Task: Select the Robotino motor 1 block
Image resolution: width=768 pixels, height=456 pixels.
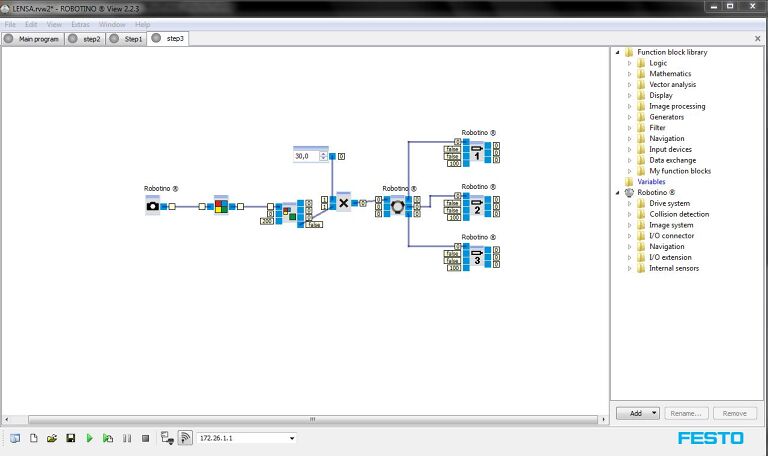Action: pyautogui.click(x=477, y=153)
